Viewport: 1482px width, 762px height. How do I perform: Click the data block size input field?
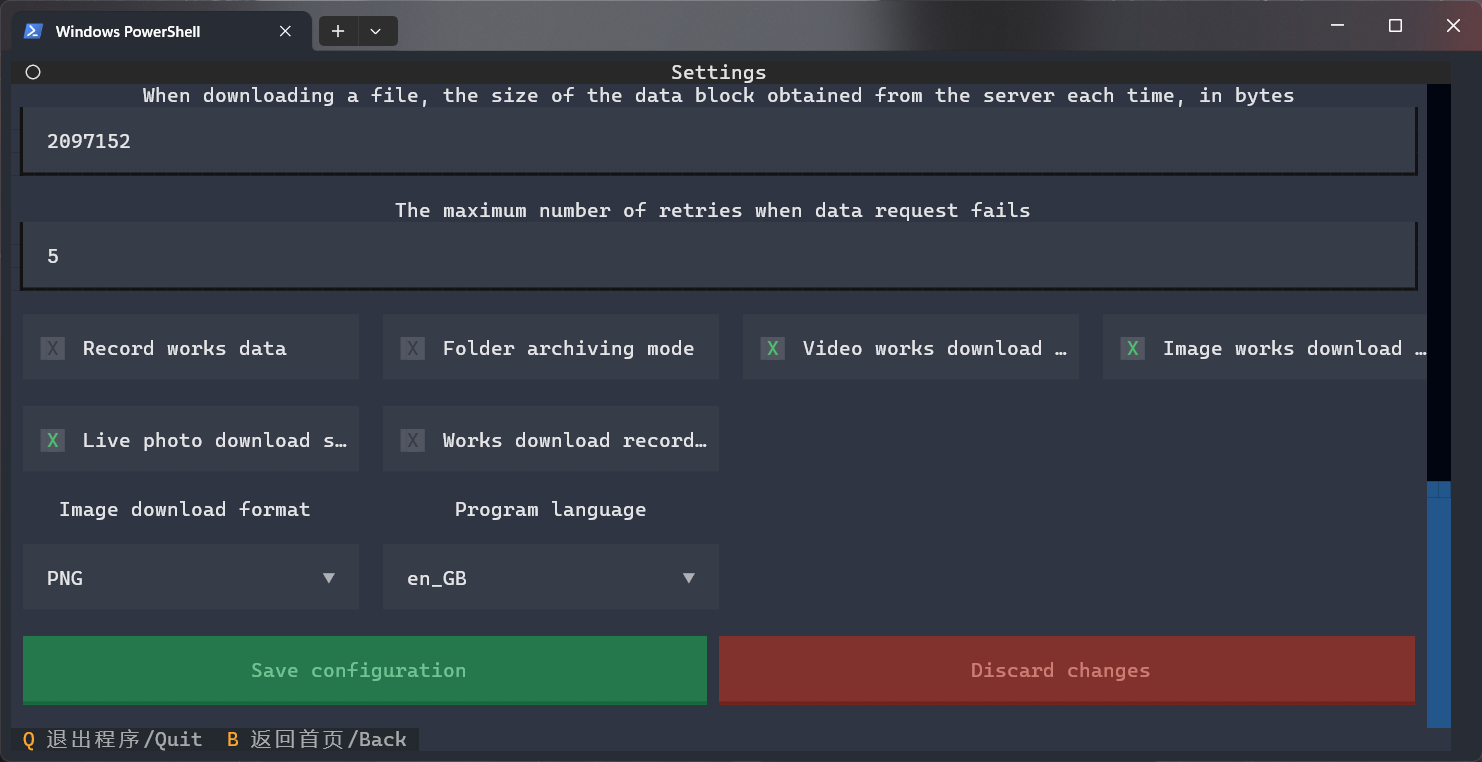[x=718, y=141]
